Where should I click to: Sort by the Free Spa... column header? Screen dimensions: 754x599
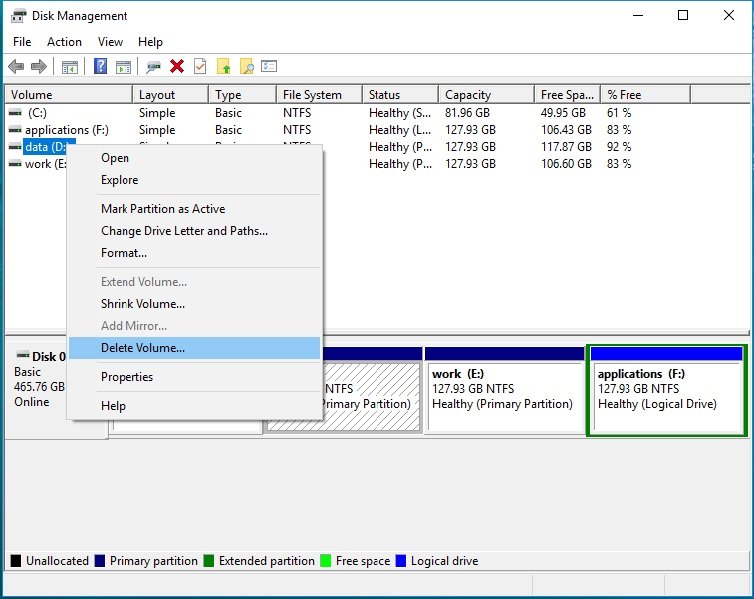coord(568,95)
